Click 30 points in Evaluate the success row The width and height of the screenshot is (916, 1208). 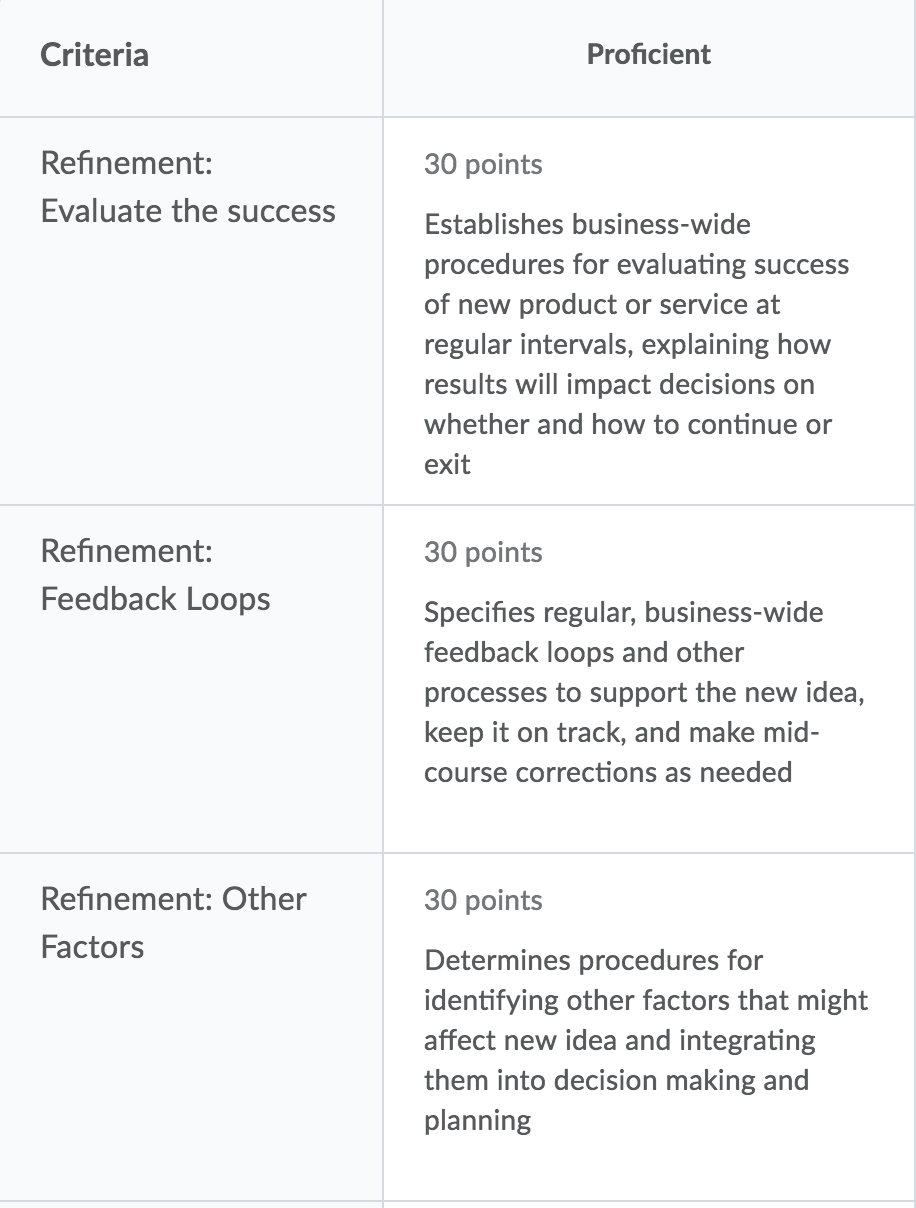[x=483, y=164]
